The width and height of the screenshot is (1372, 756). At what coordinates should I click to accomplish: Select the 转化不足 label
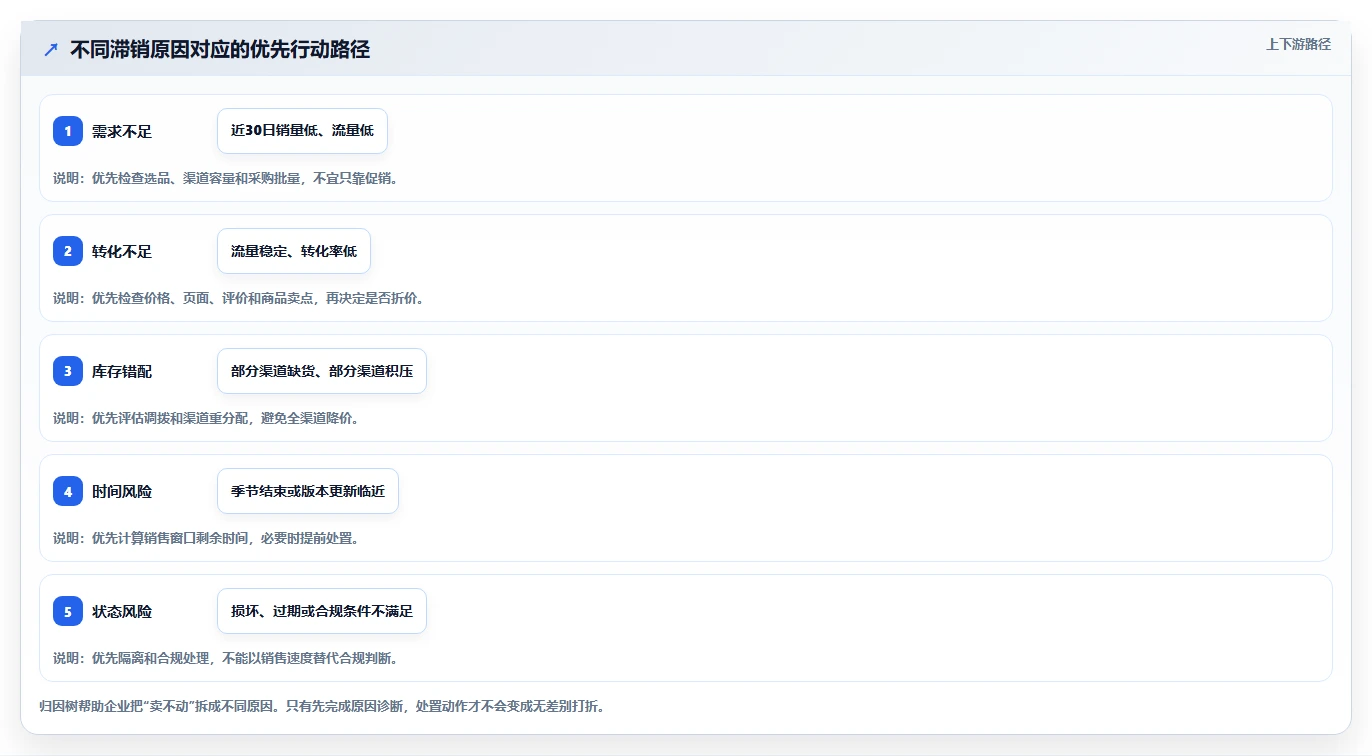pos(122,251)
